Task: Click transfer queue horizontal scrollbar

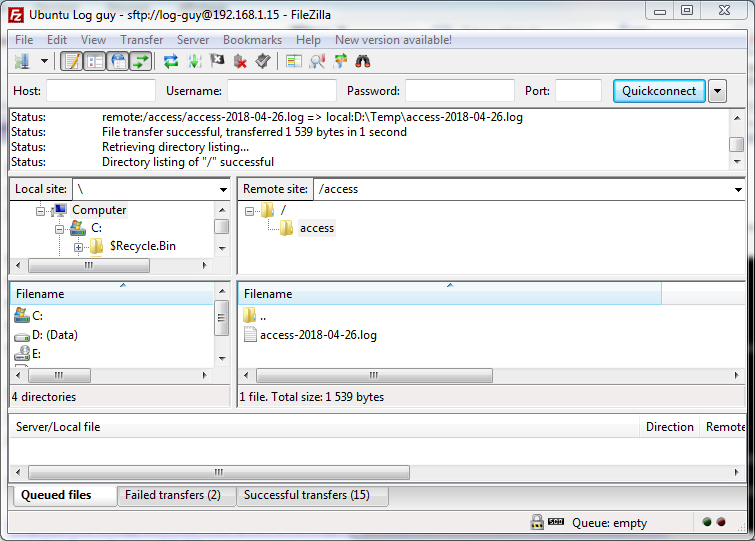Action: [219, 473]
